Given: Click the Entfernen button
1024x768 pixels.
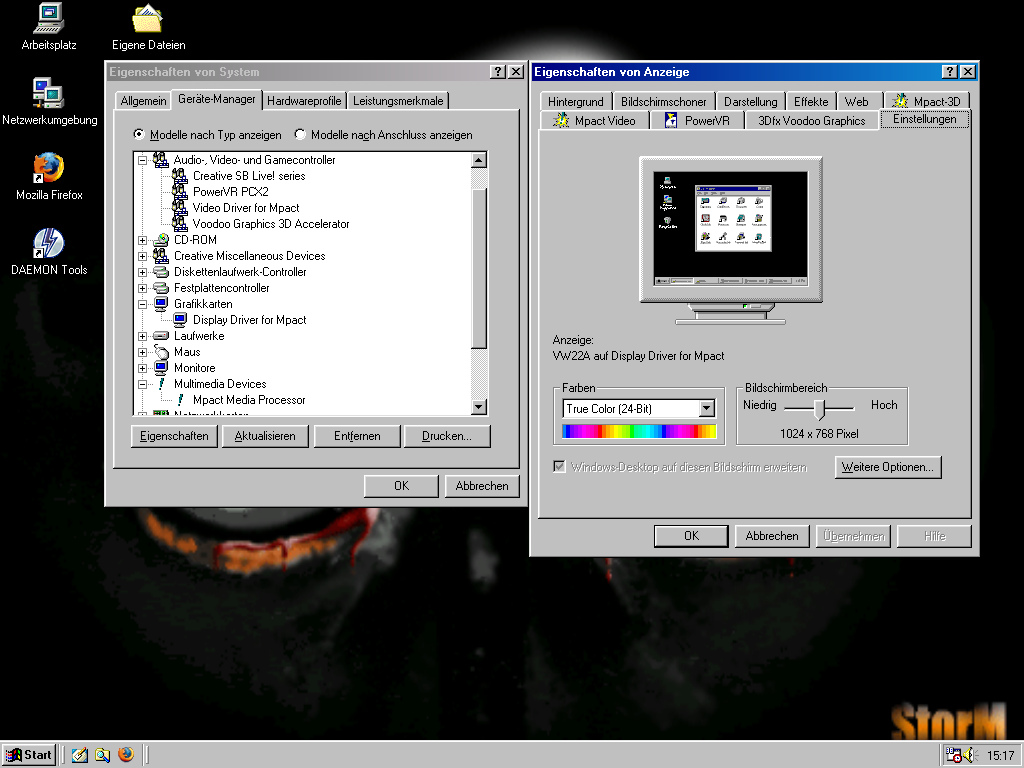Looking at the screenshot, I should (357, 436).
